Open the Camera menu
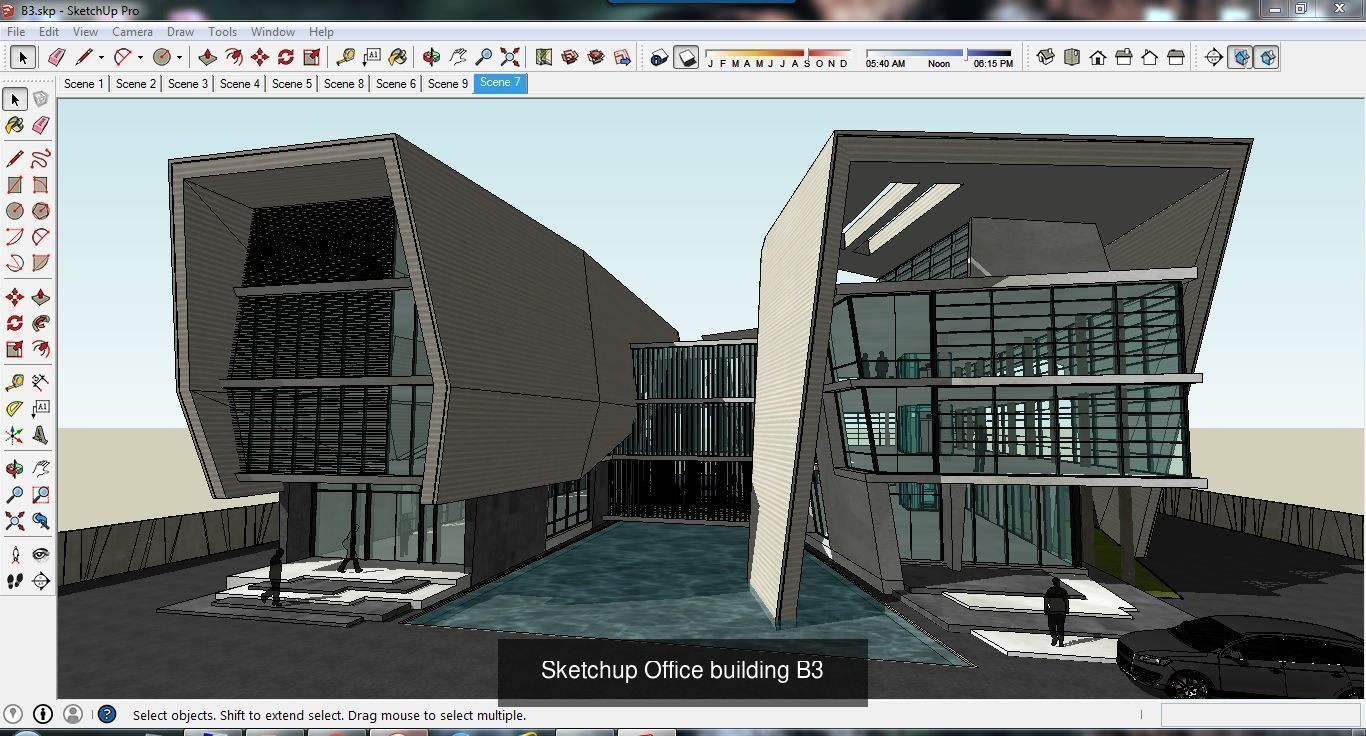 (132, 32)
